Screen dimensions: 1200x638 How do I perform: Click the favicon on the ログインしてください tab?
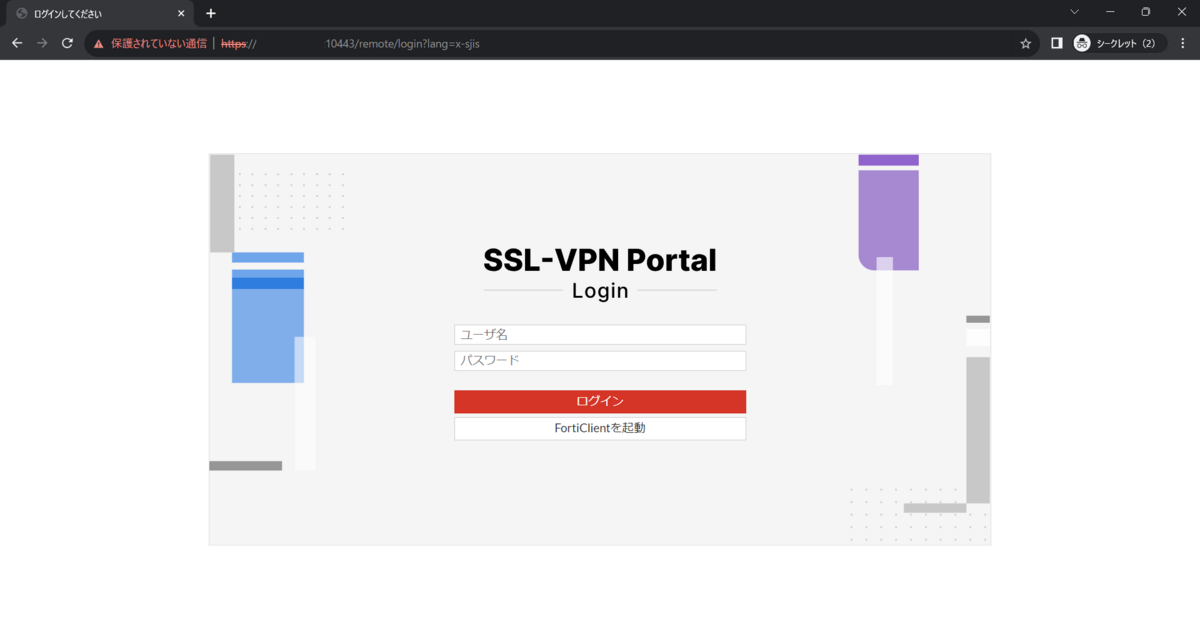point(22,13)
